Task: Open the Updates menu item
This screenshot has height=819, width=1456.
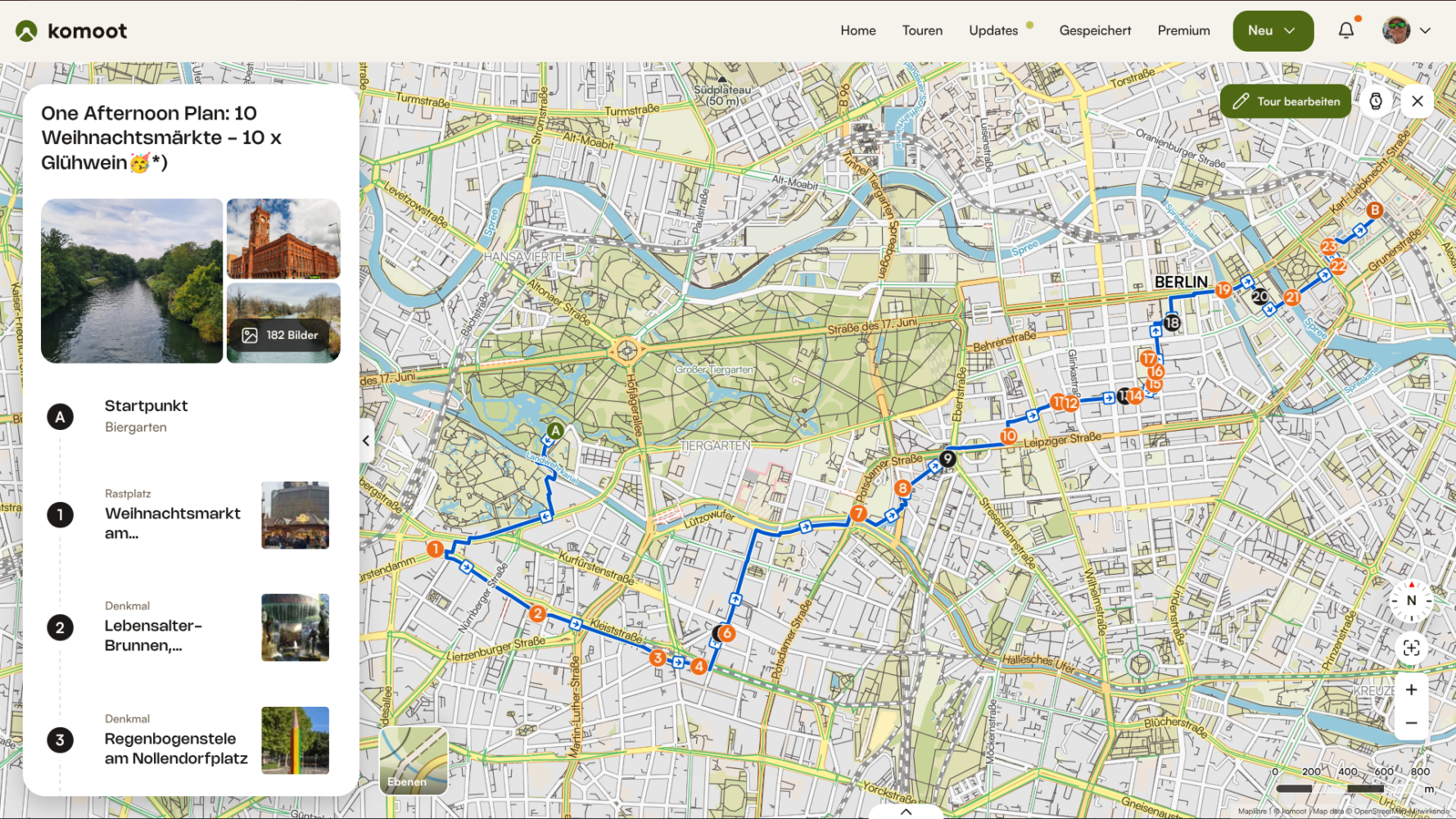Action: point(995,30)
